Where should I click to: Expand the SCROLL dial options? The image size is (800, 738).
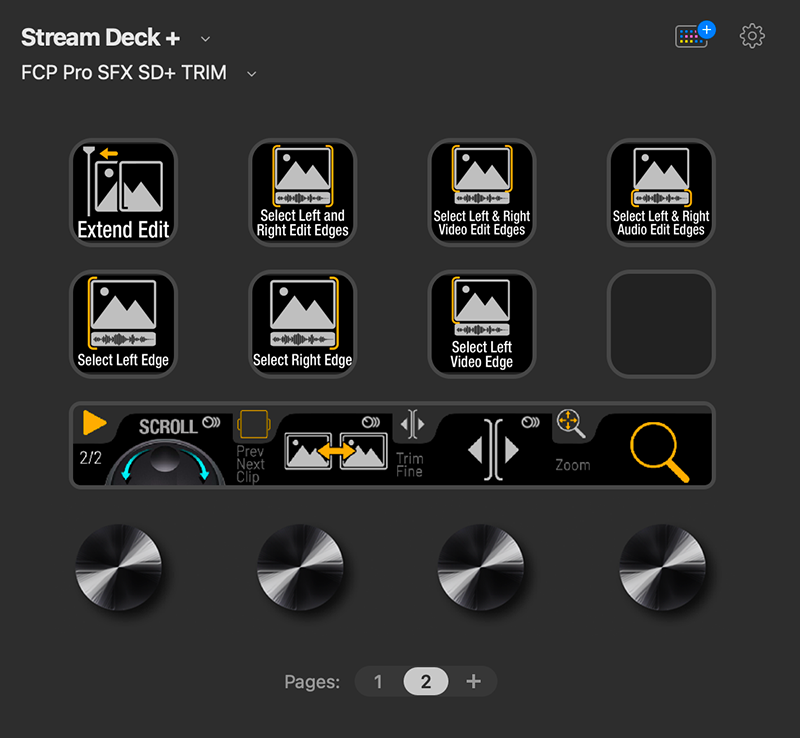click(210, 422)
